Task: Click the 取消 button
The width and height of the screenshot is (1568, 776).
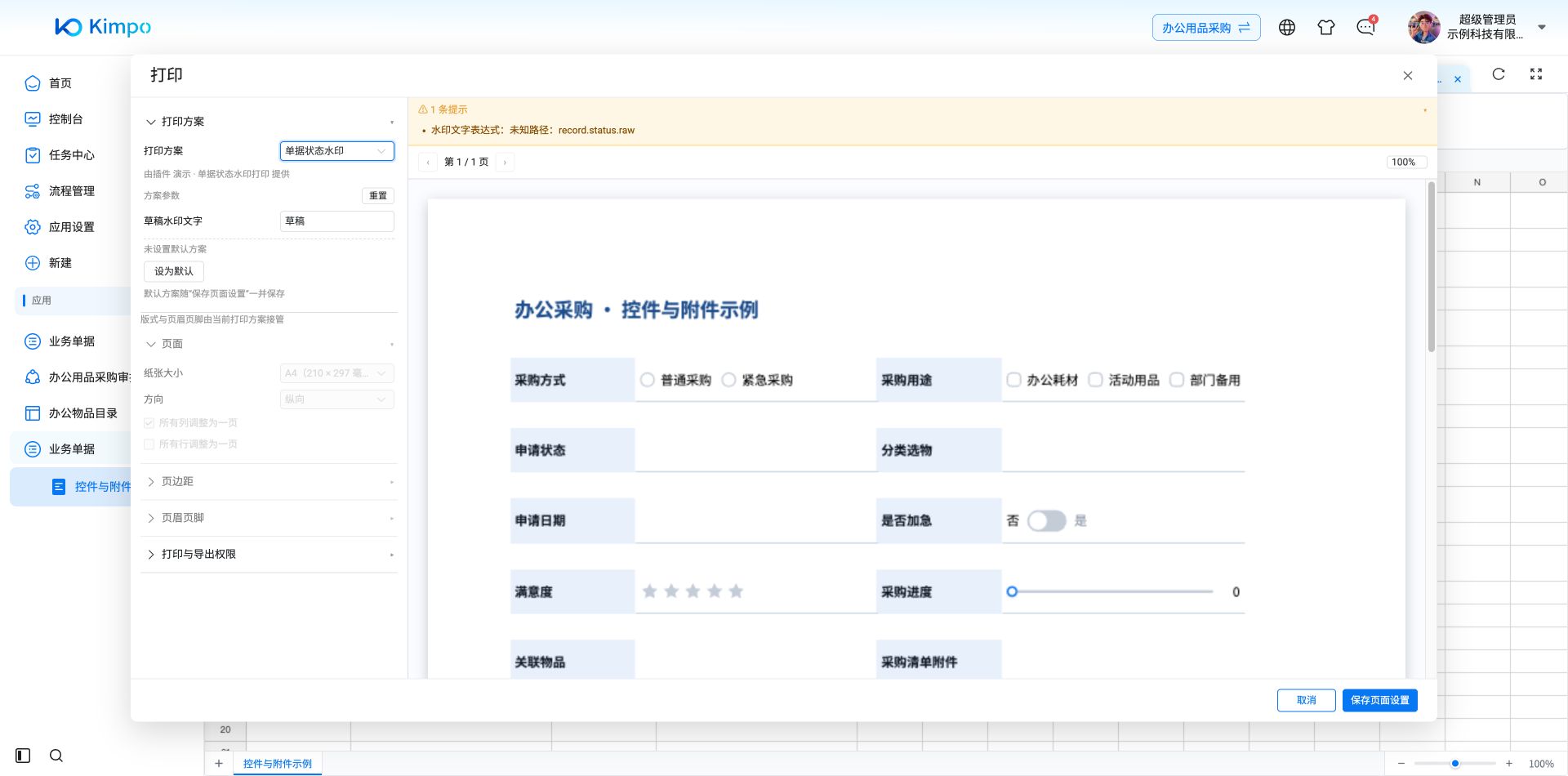Action: [x=1307, y=700]
